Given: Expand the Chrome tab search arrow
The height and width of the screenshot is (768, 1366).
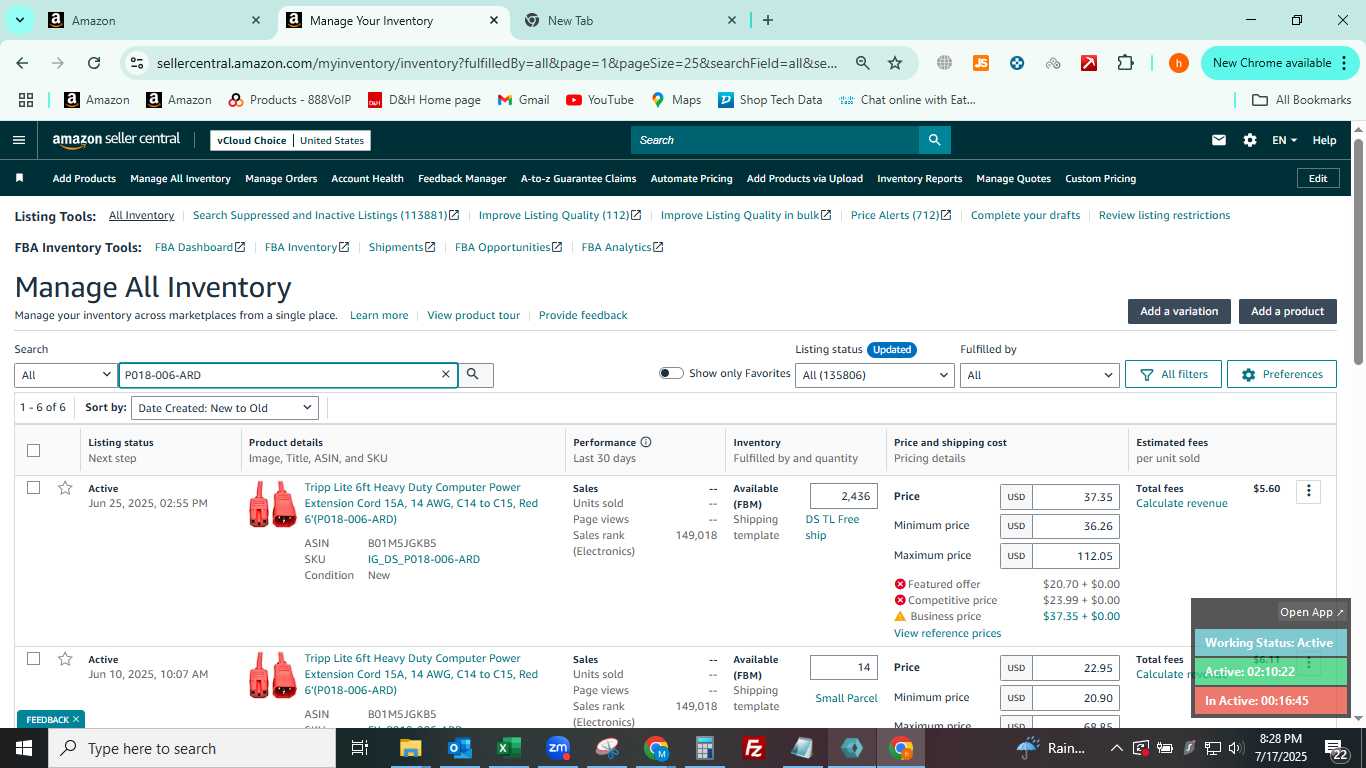Looking at the screenshot, I should tap(19, 20).
